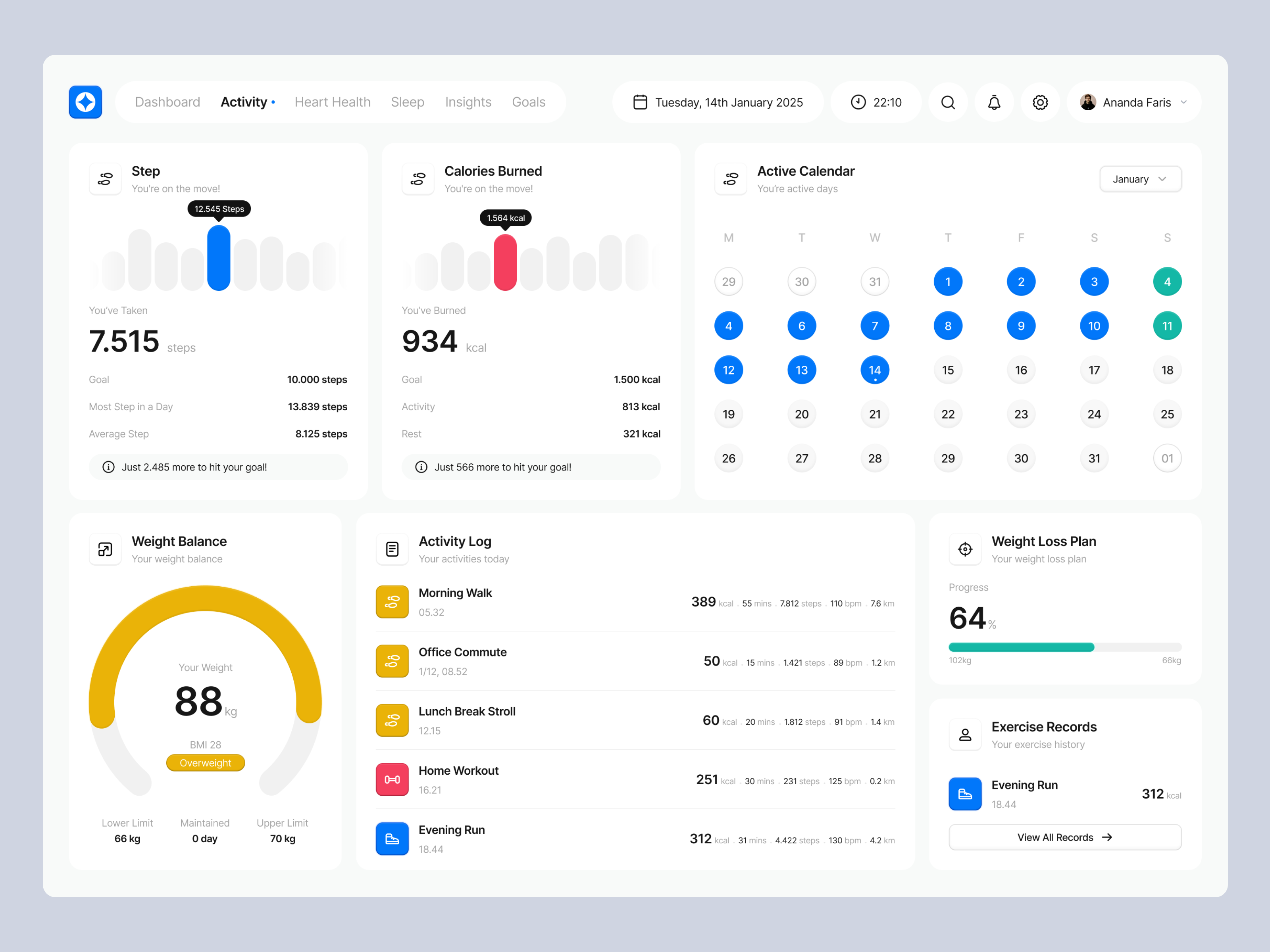Click the Exercise Records person icon
The width and height of the screenshot is (1270, 952).
coord(965,735)
